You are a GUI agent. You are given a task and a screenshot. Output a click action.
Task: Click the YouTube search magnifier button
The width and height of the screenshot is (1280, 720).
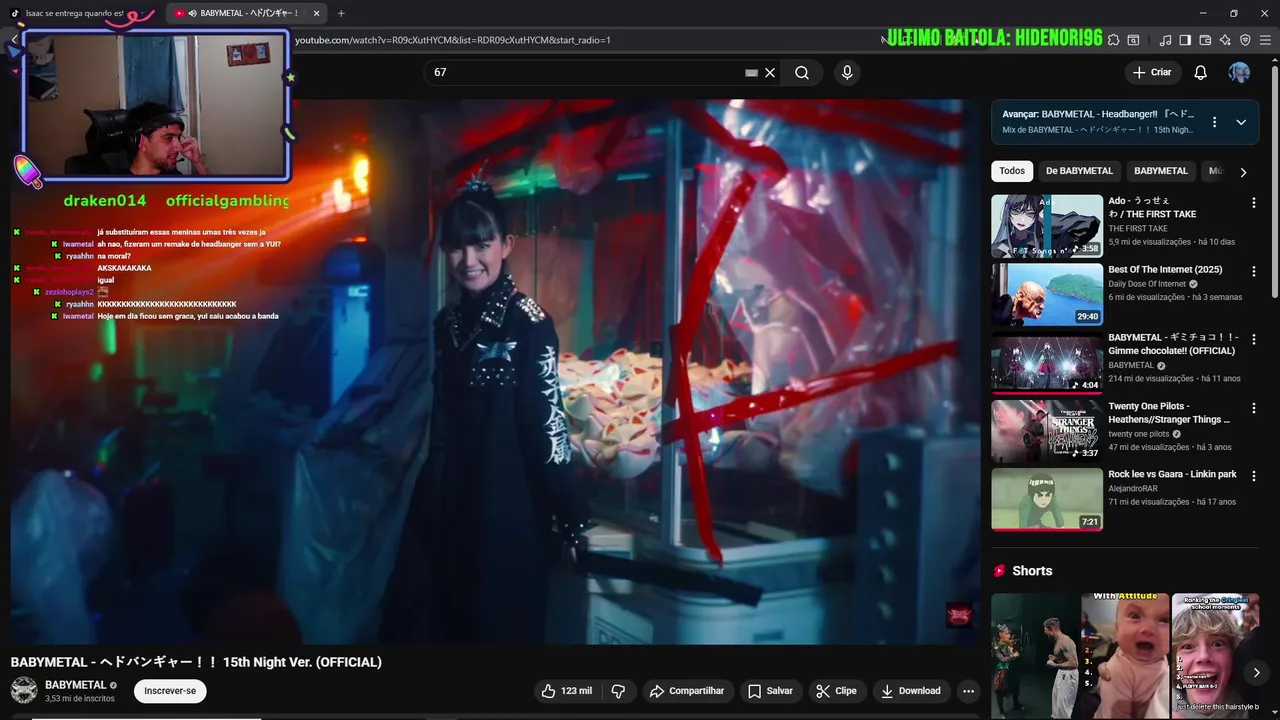[x=802, y=73]
